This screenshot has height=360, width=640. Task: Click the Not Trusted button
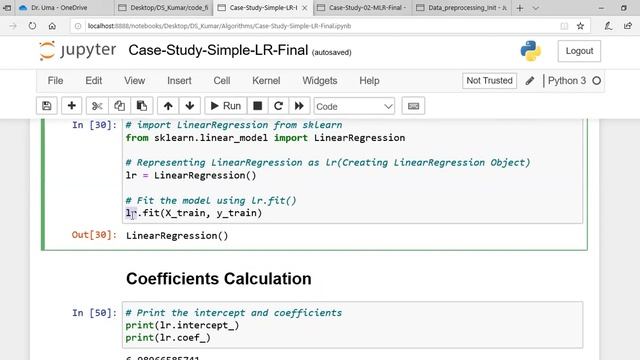489,81
